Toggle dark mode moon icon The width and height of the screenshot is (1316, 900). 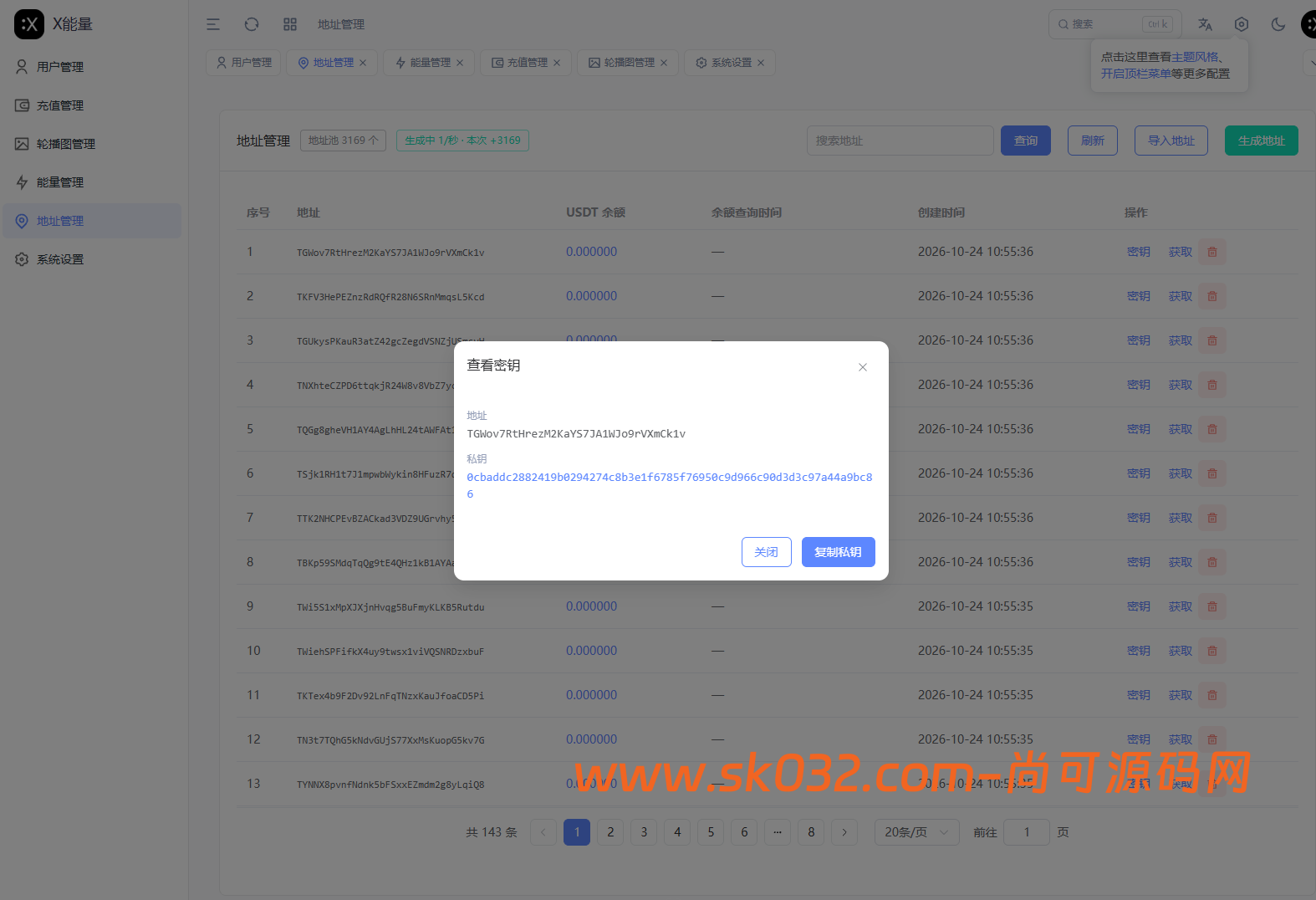[x=1278, y=24]
